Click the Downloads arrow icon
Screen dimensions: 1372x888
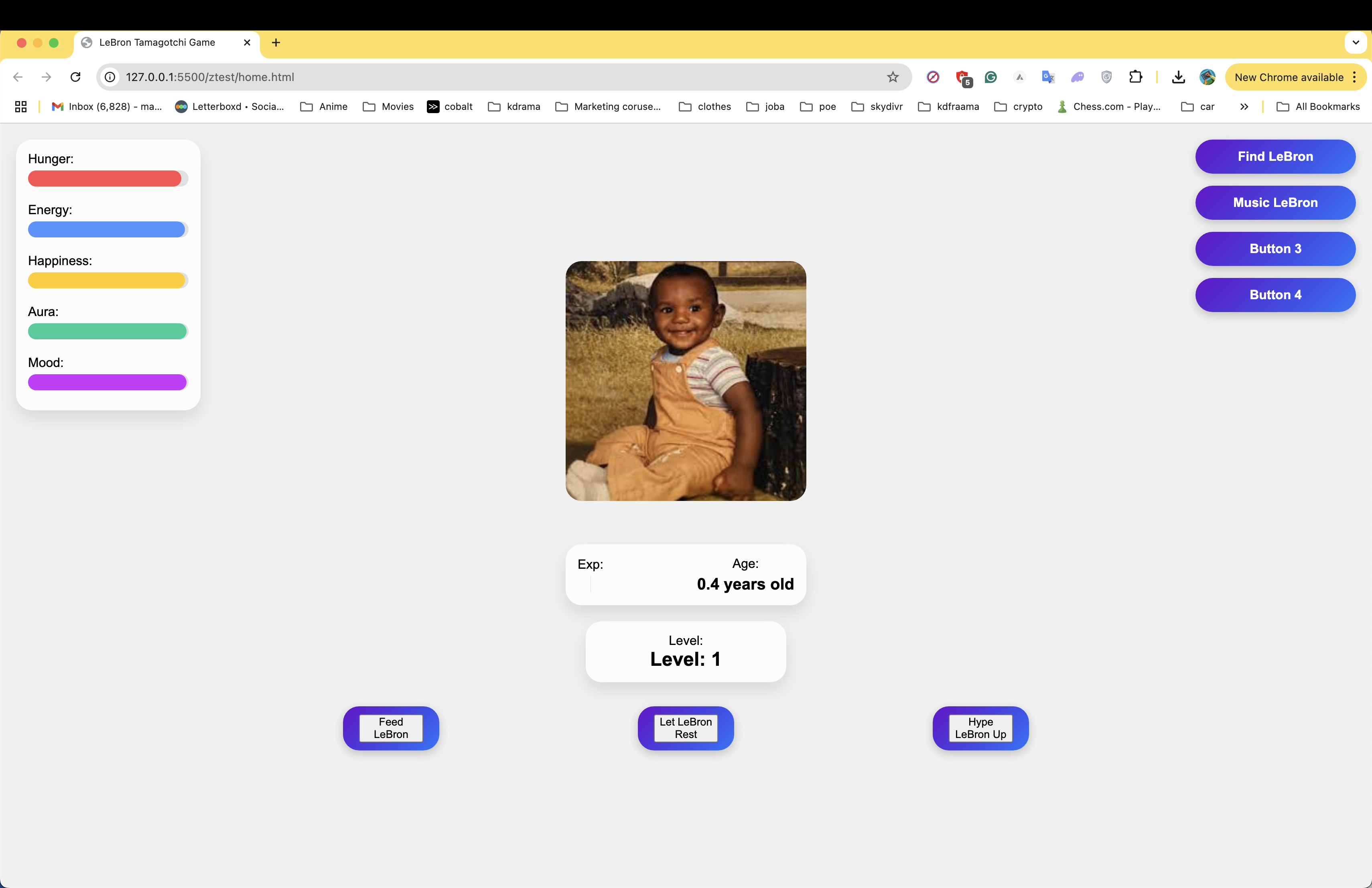point(1178,77)
